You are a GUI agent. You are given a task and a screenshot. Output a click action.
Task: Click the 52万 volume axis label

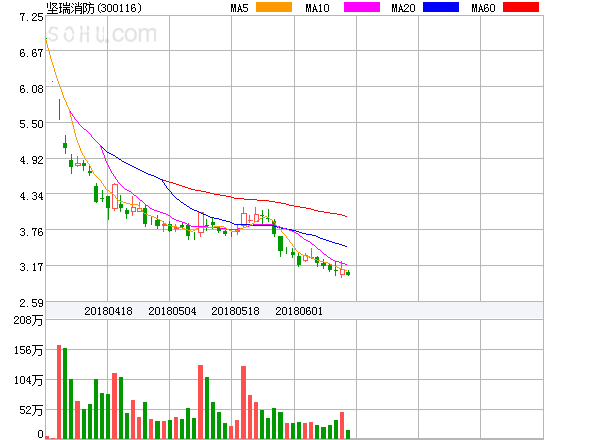[x=31, y=411]
